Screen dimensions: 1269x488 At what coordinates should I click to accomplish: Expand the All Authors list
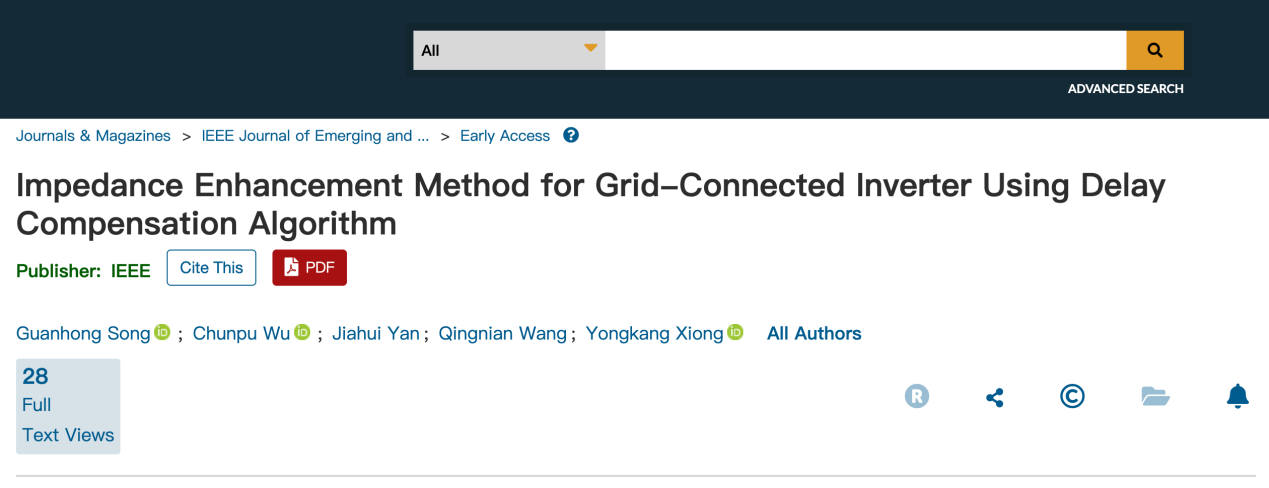(814, 333)
